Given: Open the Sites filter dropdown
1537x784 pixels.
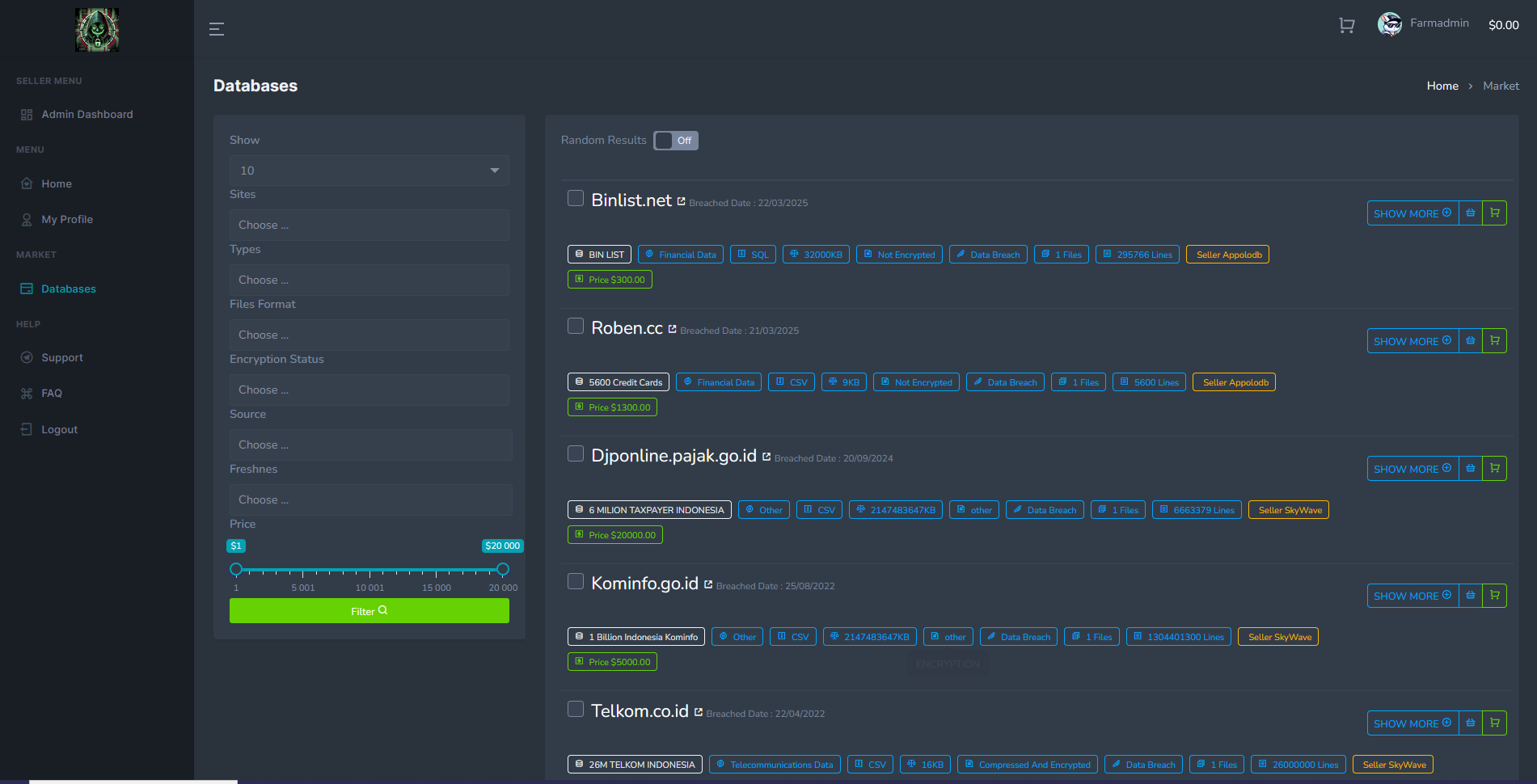Looking at the screenshot, I should [x=369, y=225].
